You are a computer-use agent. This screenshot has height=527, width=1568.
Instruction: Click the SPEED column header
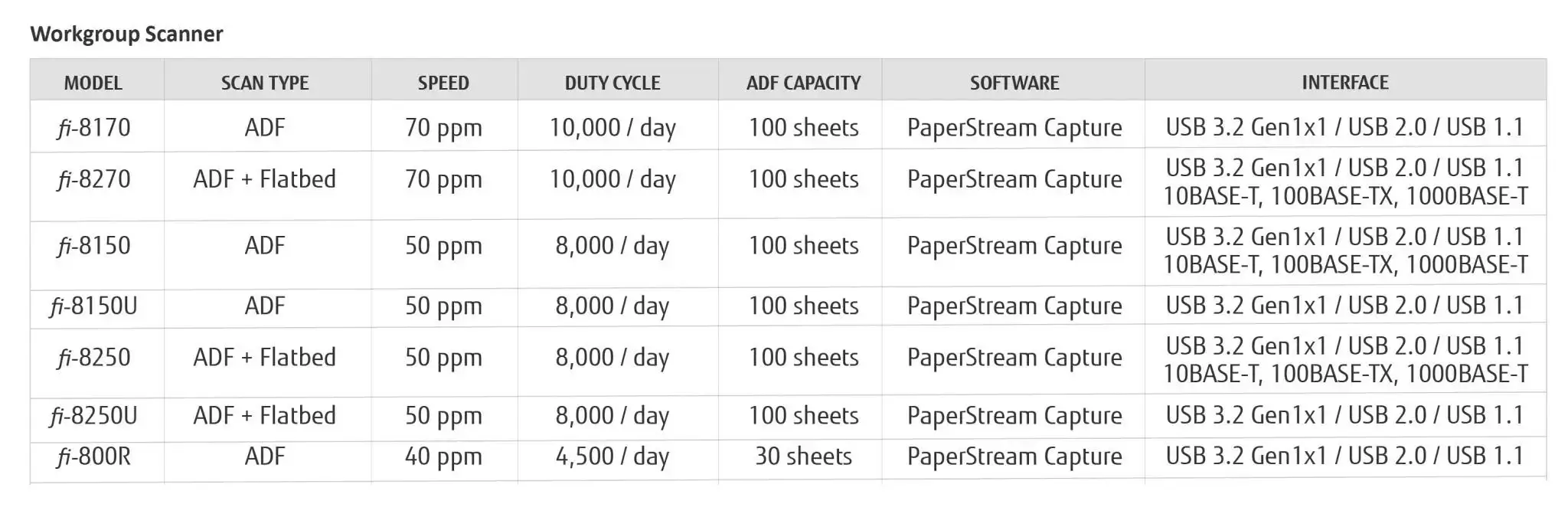click(443, 83)
